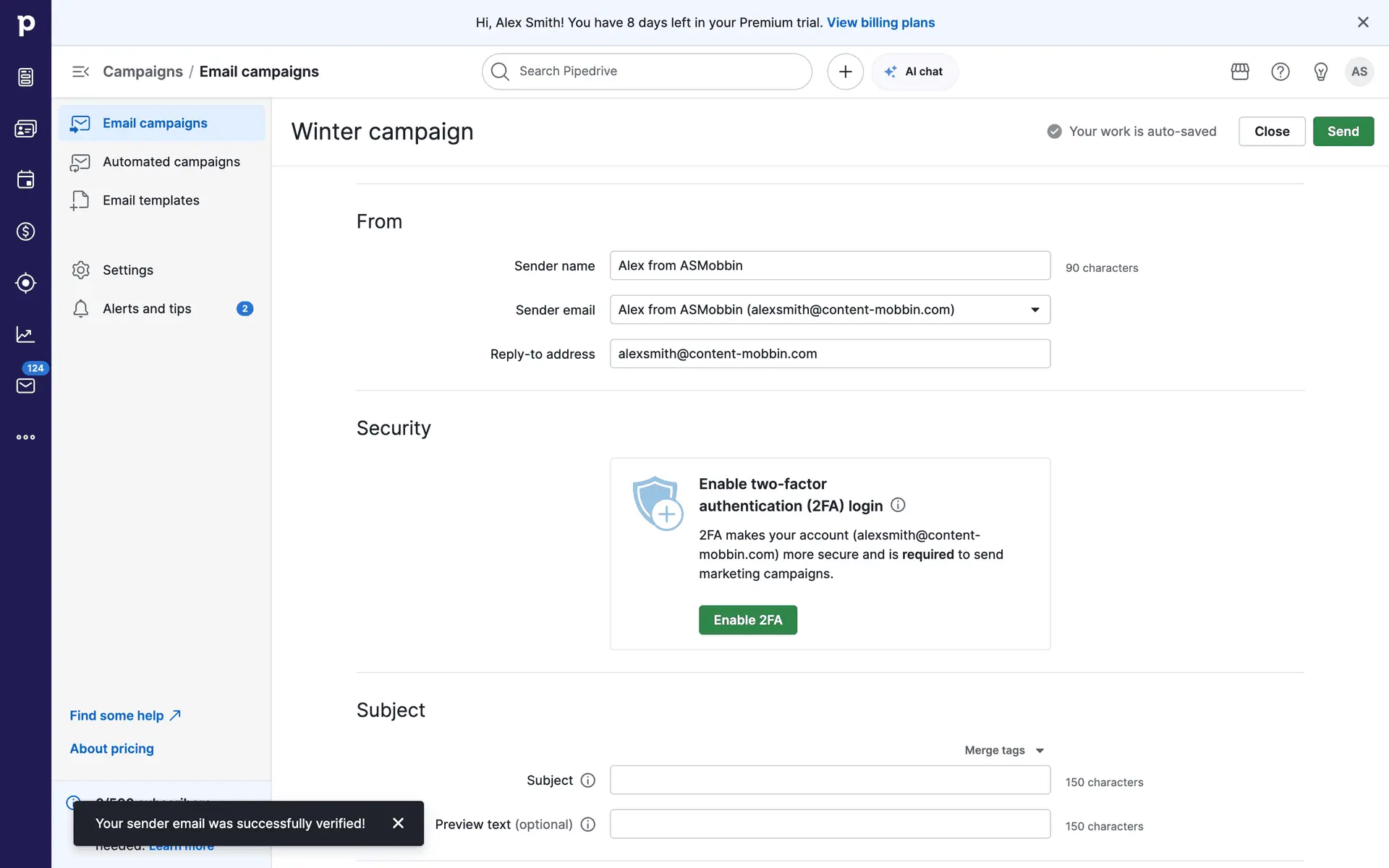Click the Sales Assistant lightbulb icon
The height and width of the screenshot is (868, 1389).
coord(1320,72)
